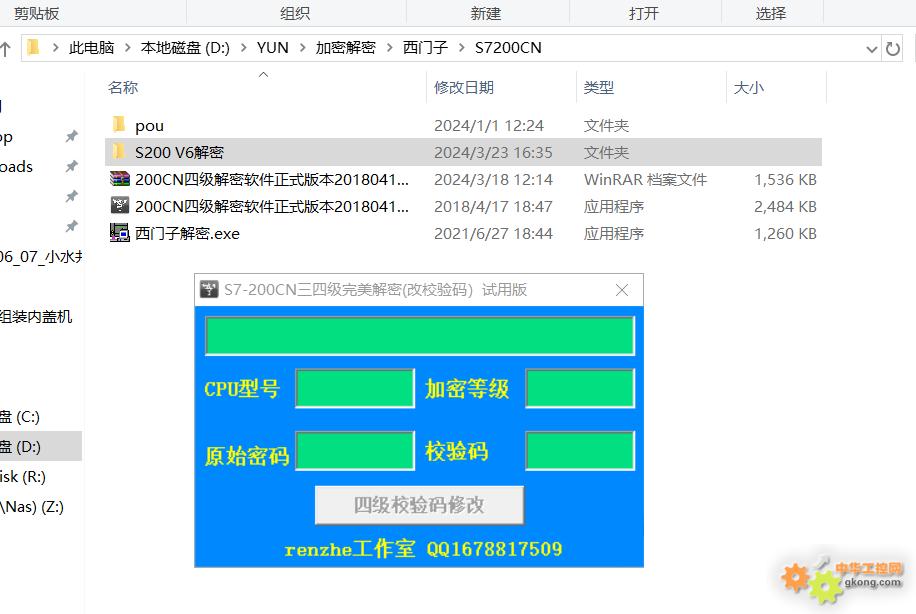
Task: Sort files by the 名称 column
Action: tap(123, 88)
